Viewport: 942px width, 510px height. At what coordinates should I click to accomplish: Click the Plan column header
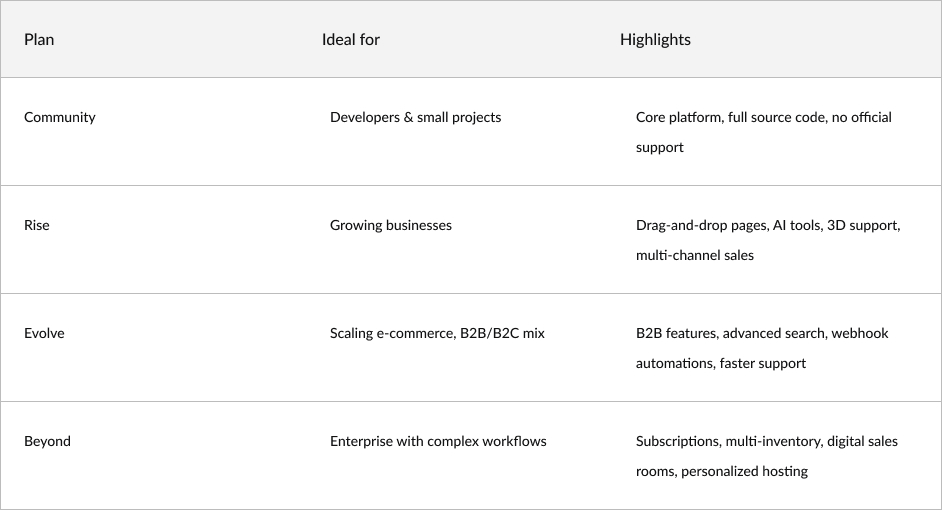tap(39, 40)
